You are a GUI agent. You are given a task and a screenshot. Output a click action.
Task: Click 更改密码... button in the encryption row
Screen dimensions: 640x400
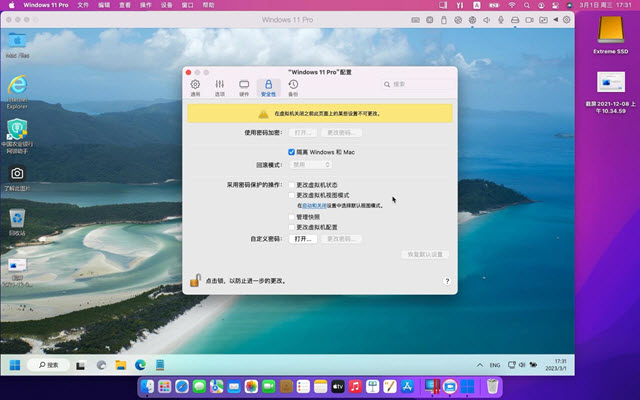[x=341, y=133]
